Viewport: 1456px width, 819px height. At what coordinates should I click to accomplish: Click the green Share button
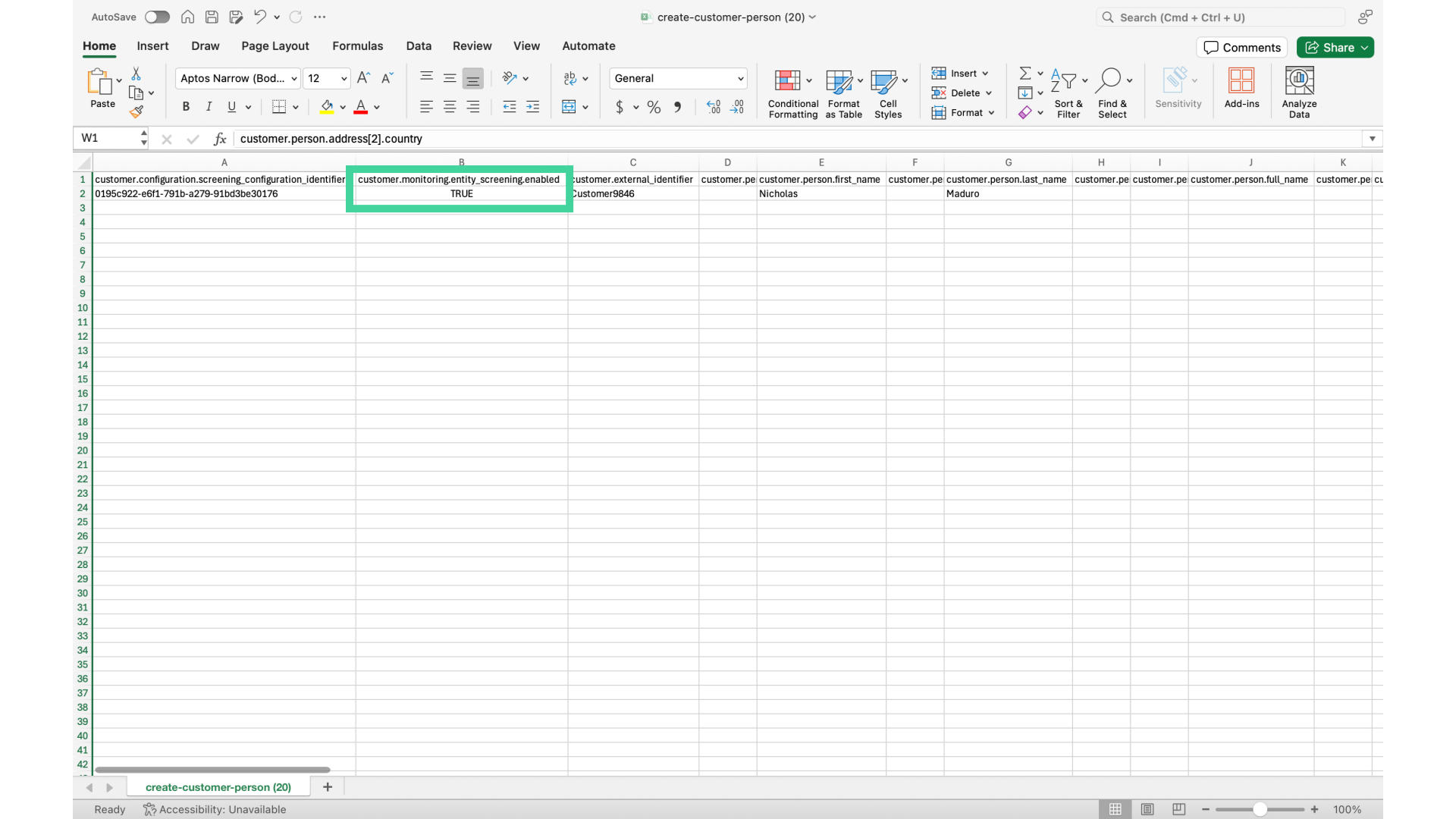pos(1330,47)
